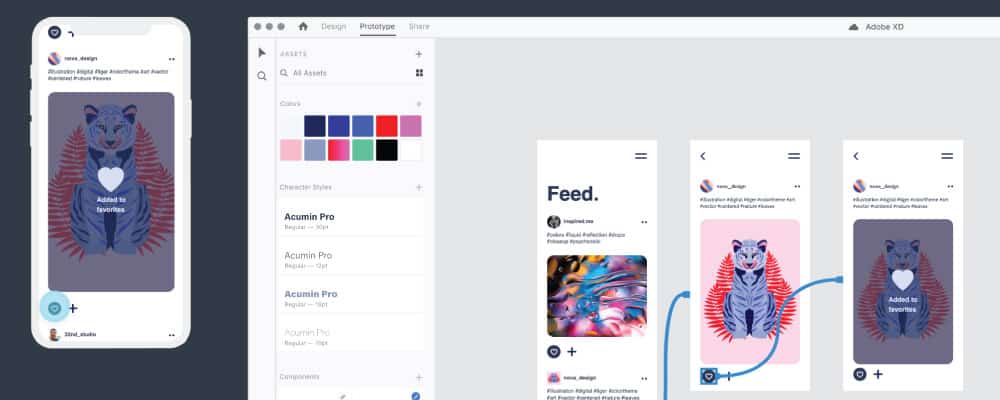1000x400 pixels.
Task: Click the blue circular component icon
Action: [416, 396]
